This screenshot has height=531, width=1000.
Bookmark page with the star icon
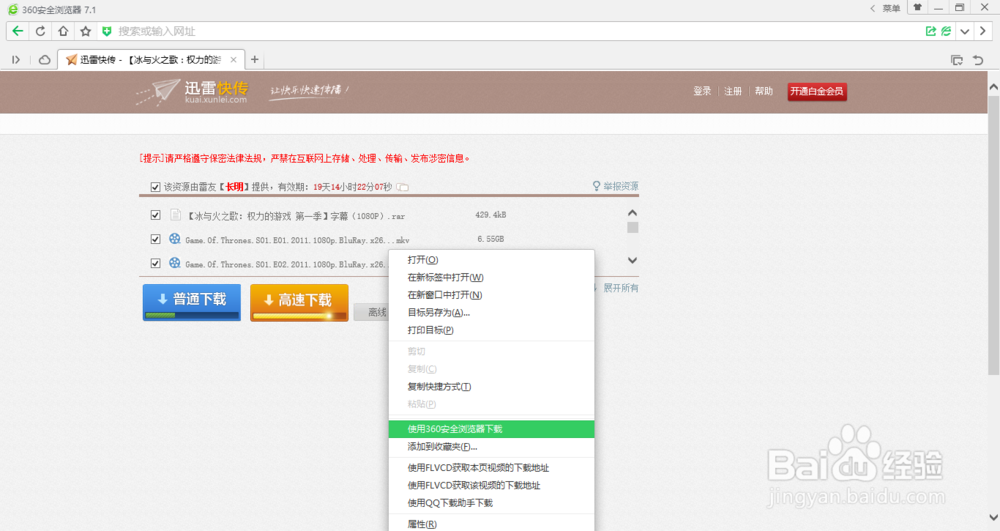[x=85, y=31]
